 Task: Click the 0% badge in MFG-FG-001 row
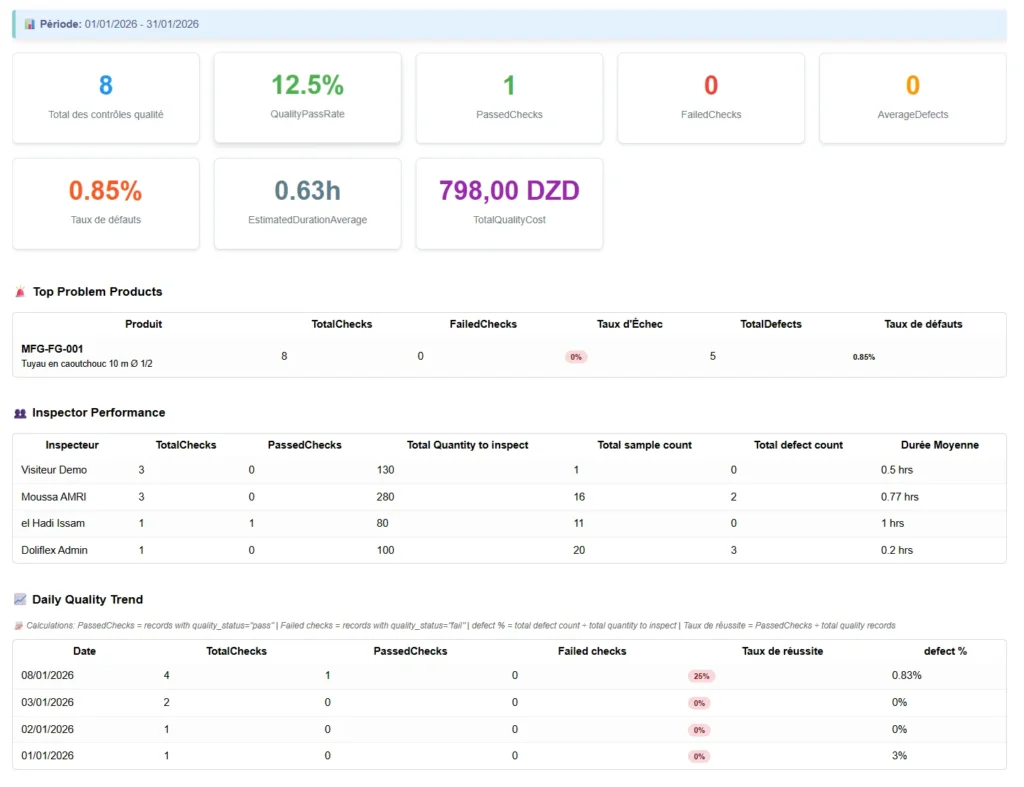click(576, 357)
